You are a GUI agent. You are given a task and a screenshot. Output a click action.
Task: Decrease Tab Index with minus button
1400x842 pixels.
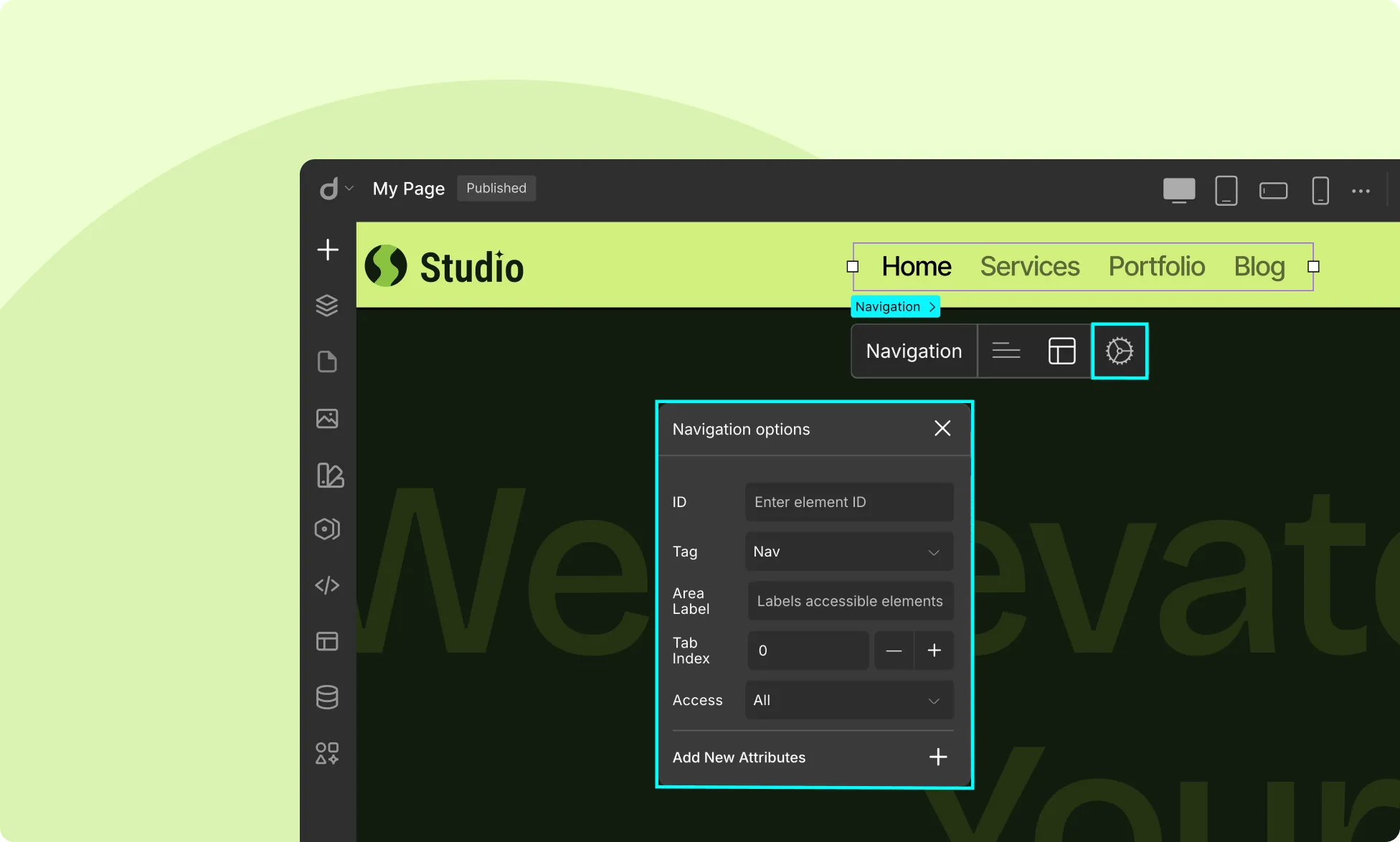click(x=894, y=651)
